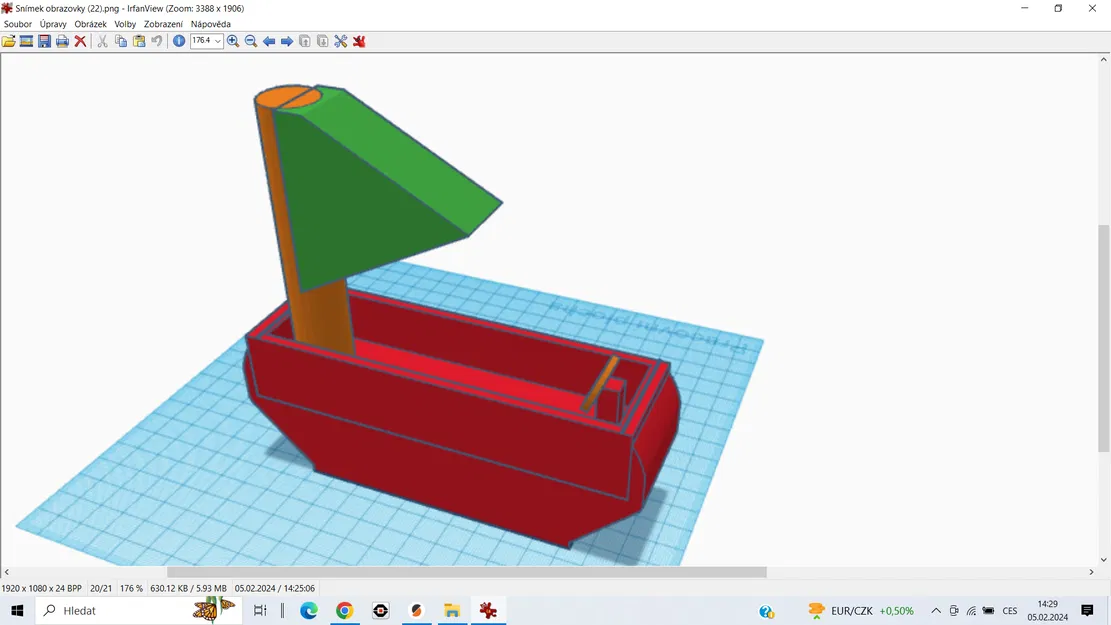Viewport: 1111px width, 625px height.
Task: Copy the image with the Copy icon
Action: [120, 41]
